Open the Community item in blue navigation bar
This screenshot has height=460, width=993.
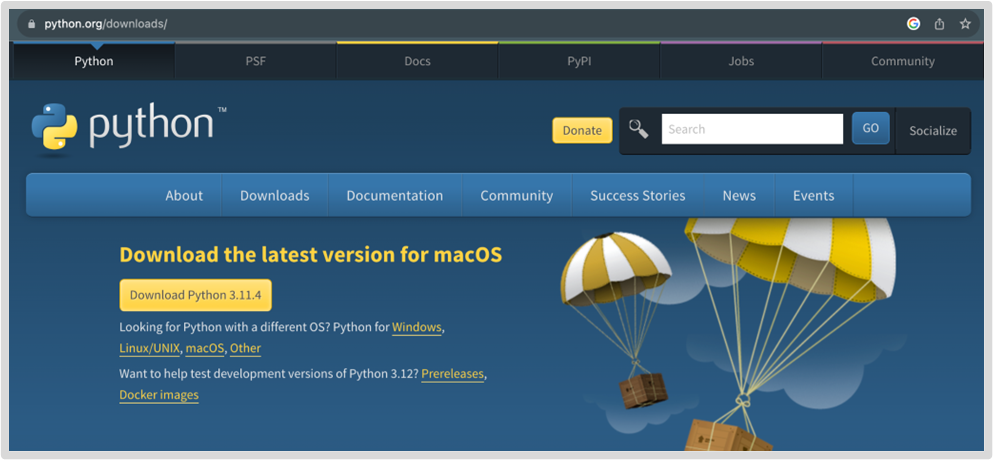click(517, 196)
